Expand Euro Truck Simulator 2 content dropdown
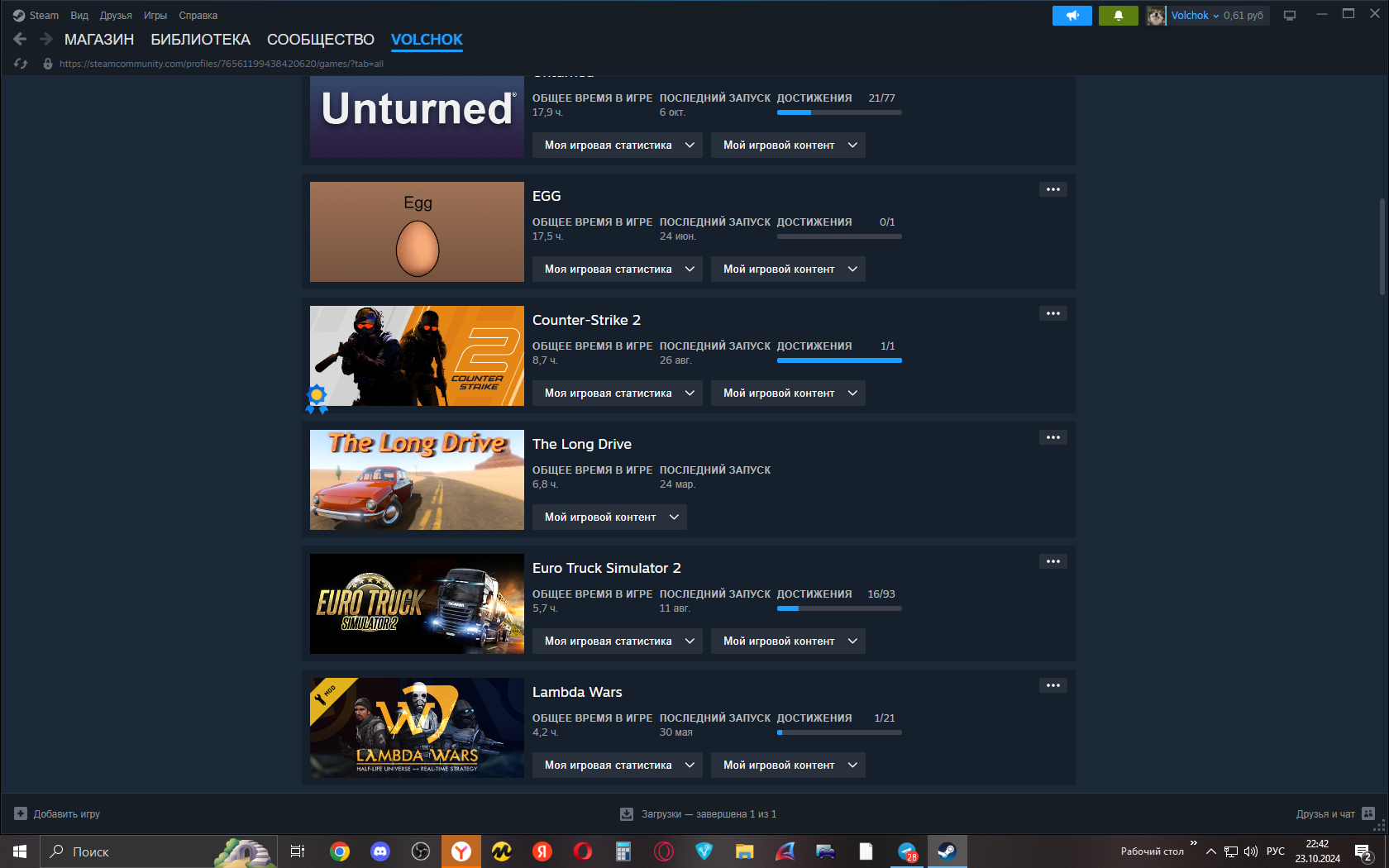This screenshot has width=1389, height=868. [788, 641]
